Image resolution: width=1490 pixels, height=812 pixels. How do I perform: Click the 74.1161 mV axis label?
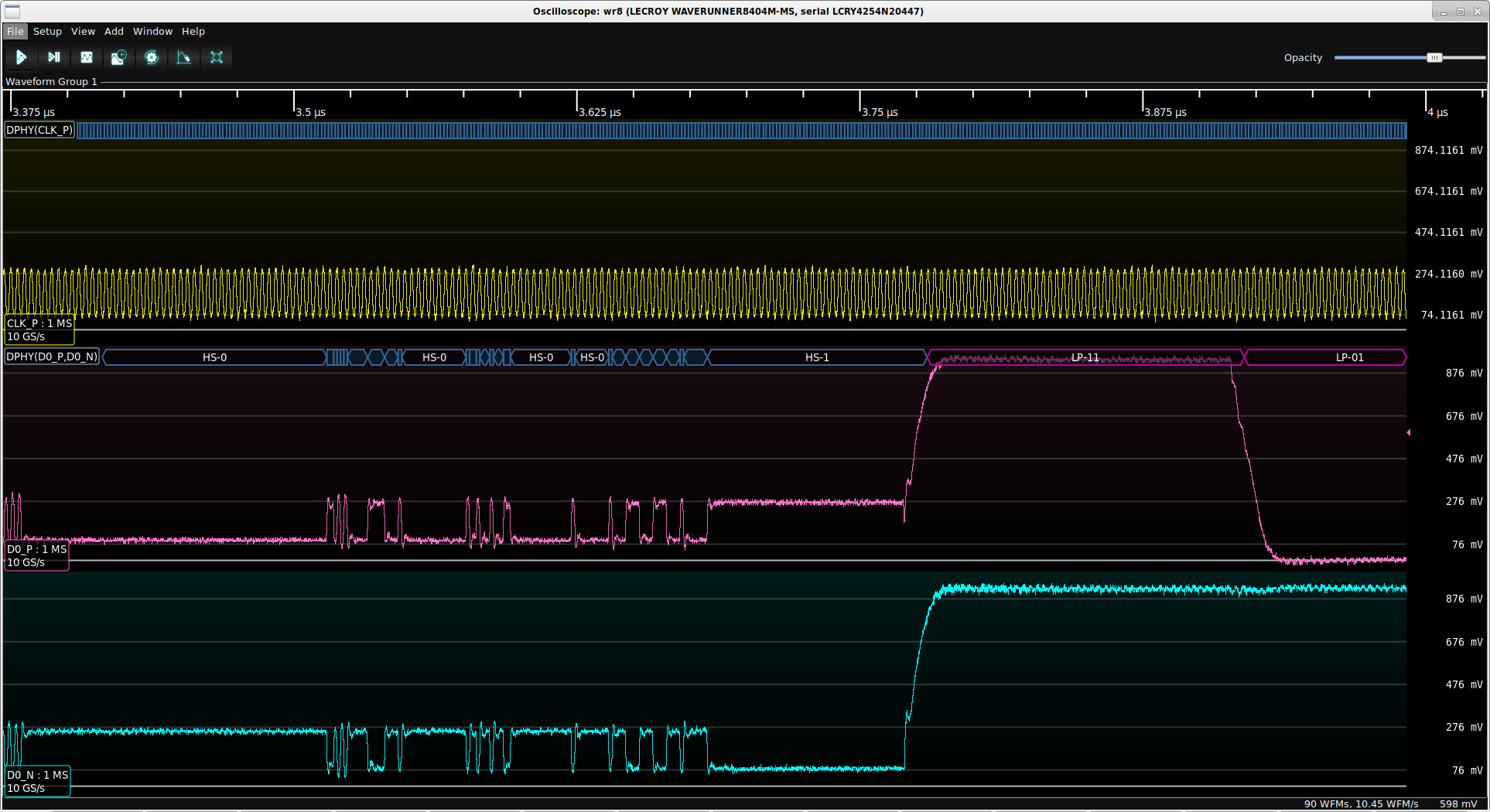pos(1451,315)
